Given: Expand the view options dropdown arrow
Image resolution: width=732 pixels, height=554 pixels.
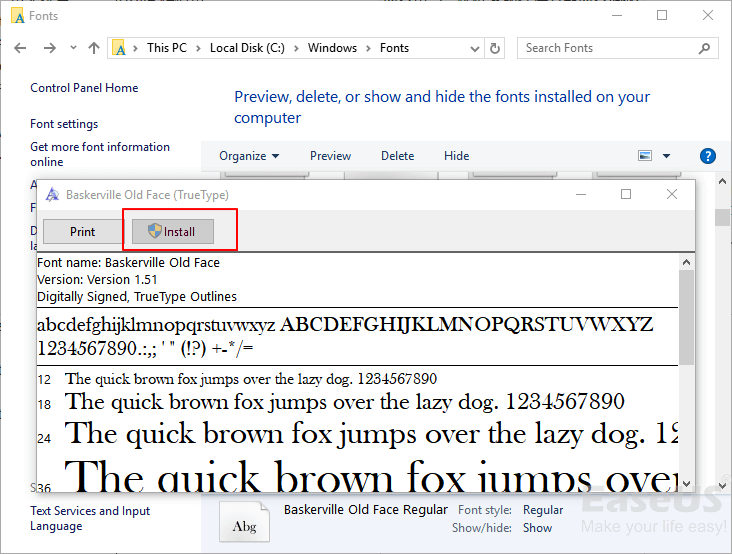Looking at the screenshot, I should (x=667, y=156).
